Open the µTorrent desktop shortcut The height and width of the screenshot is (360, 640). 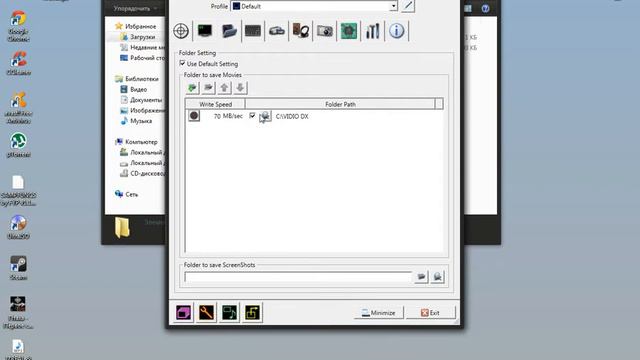pos(18,145)
